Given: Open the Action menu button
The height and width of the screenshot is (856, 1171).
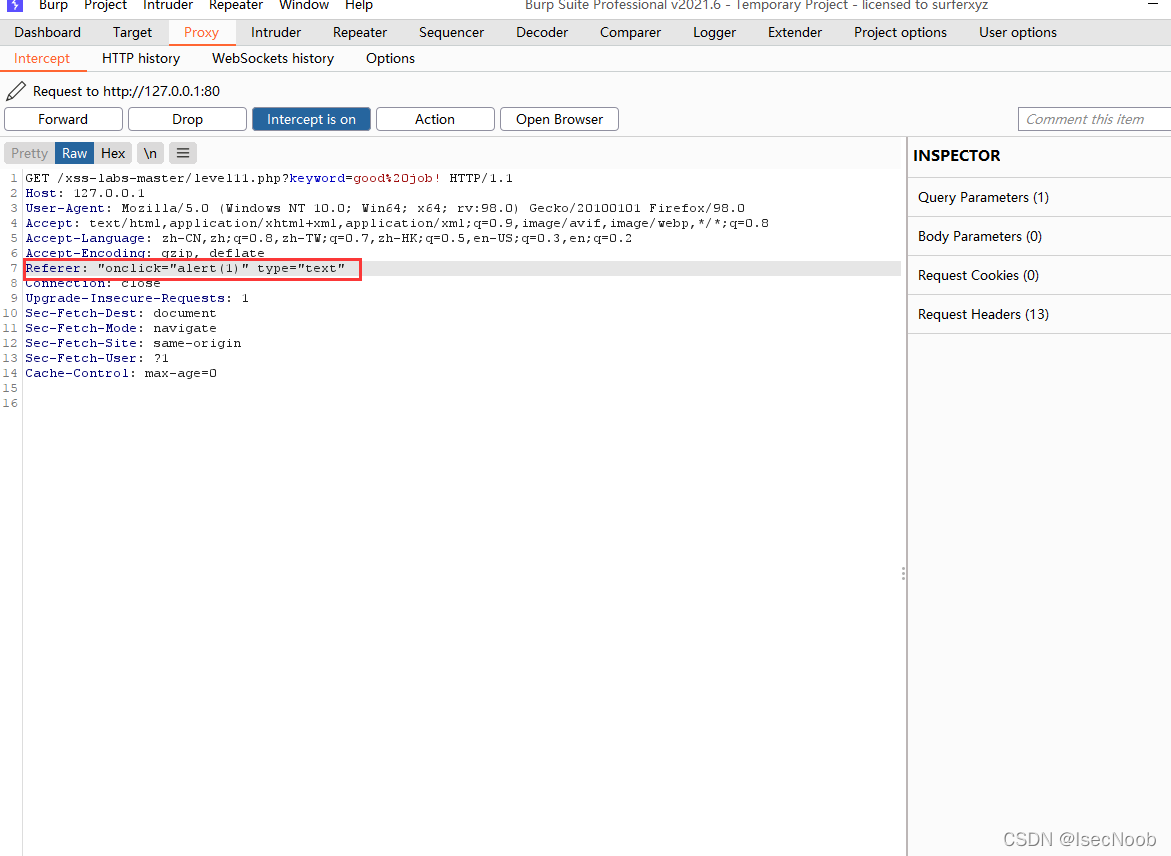Looking at the screenshot, I should tap(435, 120).
